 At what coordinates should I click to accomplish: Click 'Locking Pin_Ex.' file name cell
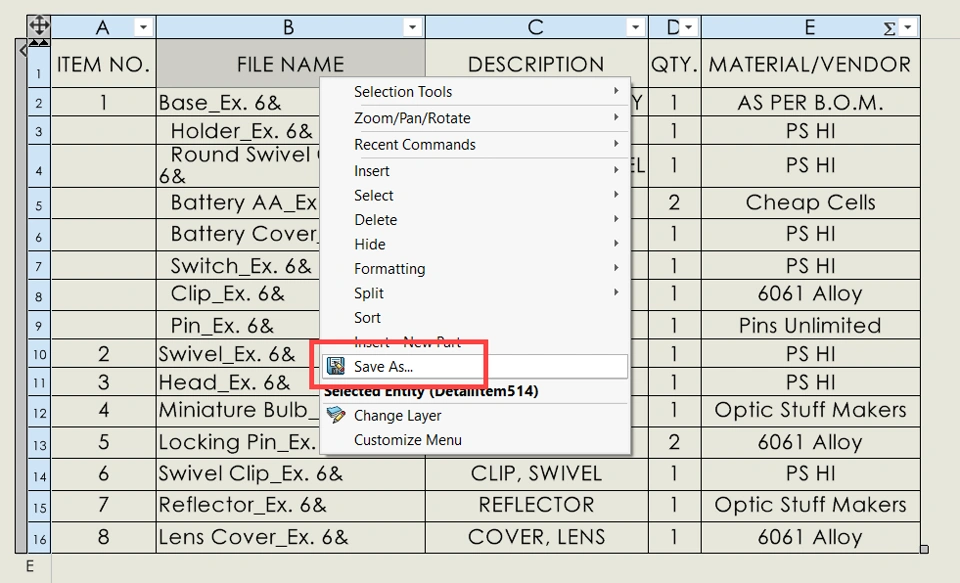tap(239, 442)
